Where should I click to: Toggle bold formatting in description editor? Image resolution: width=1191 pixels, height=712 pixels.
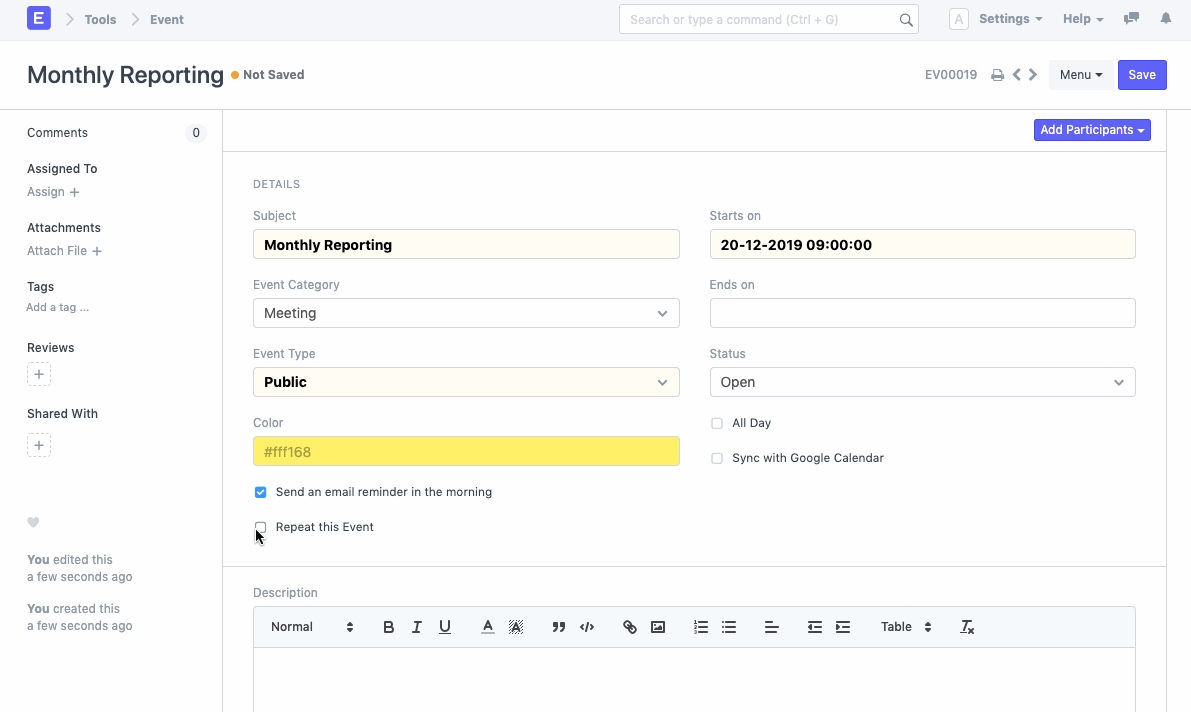[x=389, y=627]
